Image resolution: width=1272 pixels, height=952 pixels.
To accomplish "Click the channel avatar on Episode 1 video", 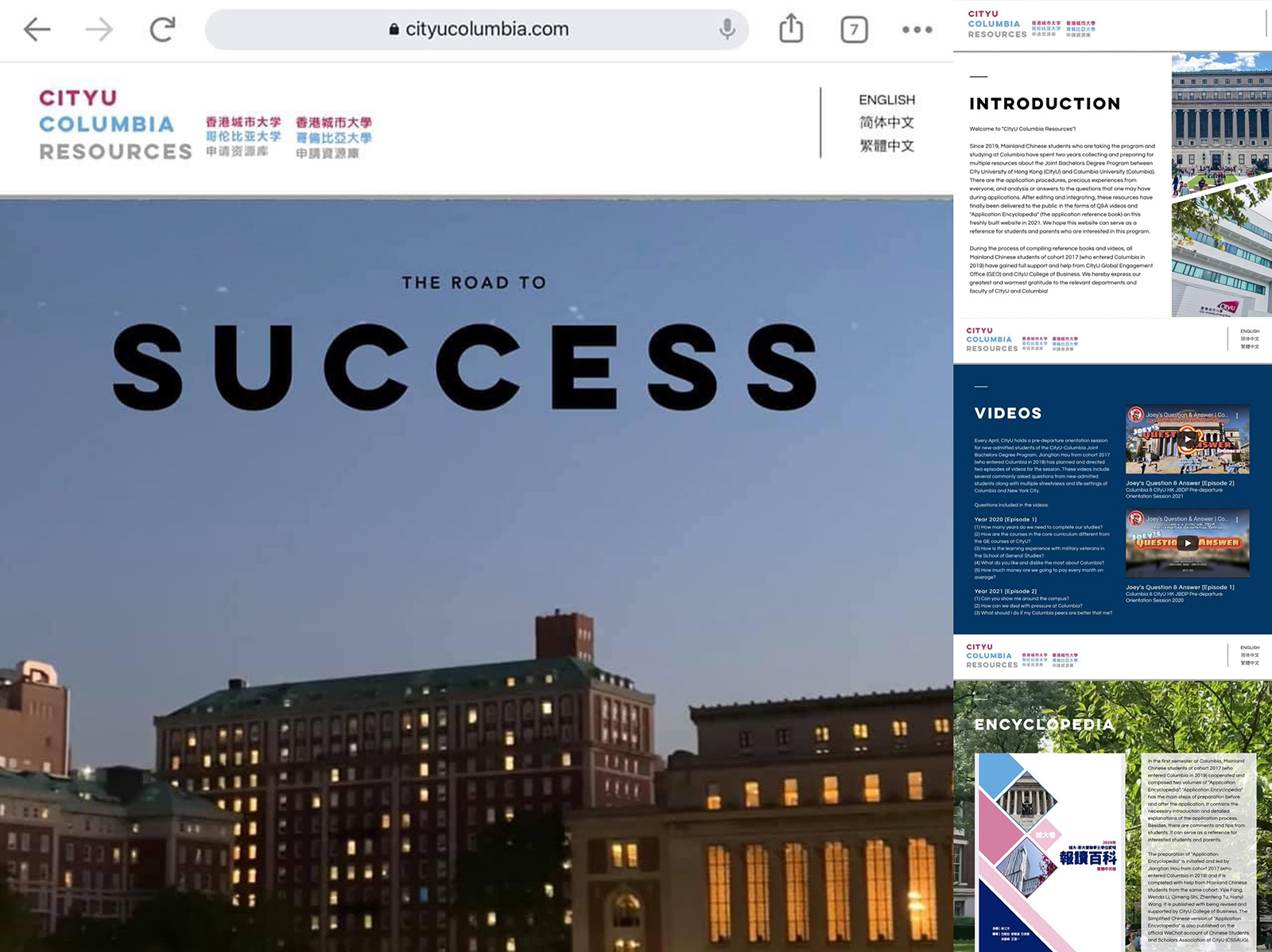I will click(1136, 519).
